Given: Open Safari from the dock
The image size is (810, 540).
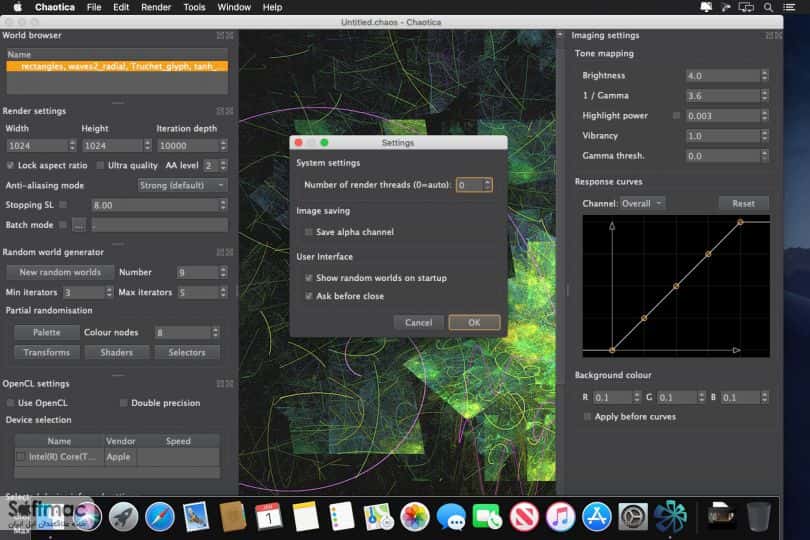Looking at the screenshot, I should tap(159, 516).
